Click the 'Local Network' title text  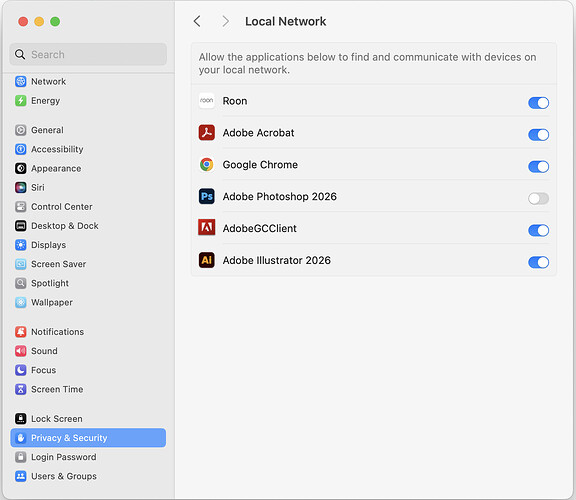click(x=285, y=21)
